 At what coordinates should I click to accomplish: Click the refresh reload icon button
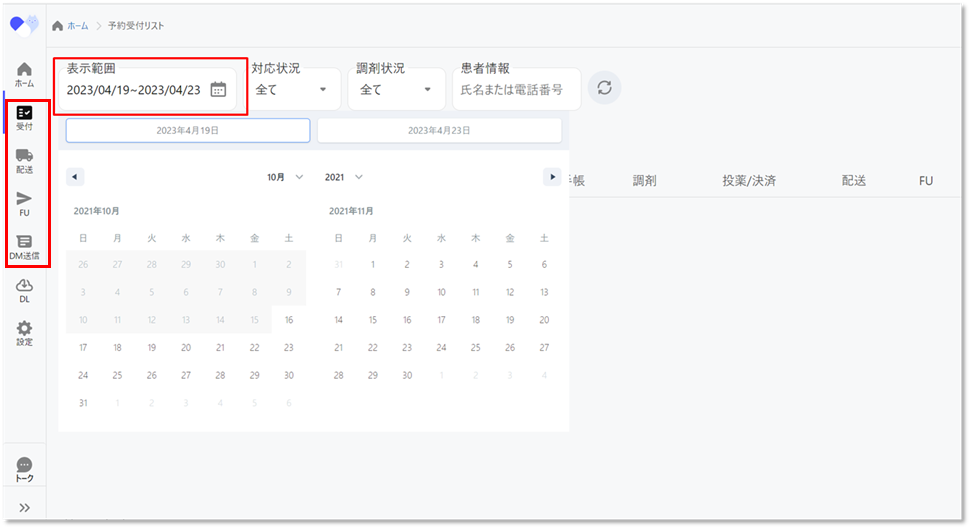point(604,88)
